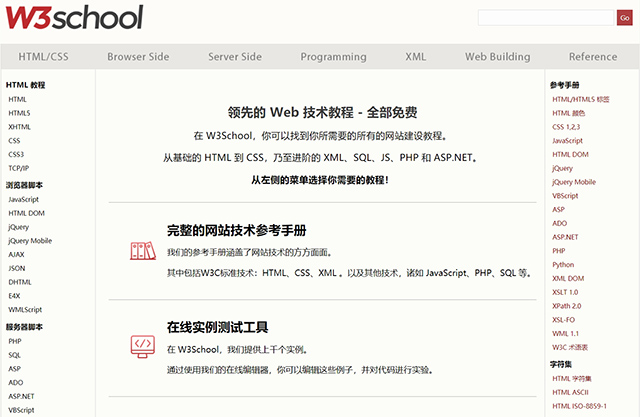The image size is (640, 417).
Task: Open the JSON tutorial link
Action: coord(17,268)
